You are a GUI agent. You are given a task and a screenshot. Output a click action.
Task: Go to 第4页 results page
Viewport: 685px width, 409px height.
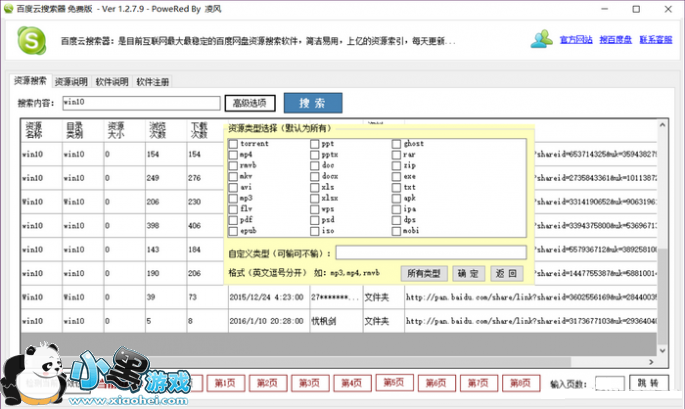pyautogui.click(x=352, y=383)
